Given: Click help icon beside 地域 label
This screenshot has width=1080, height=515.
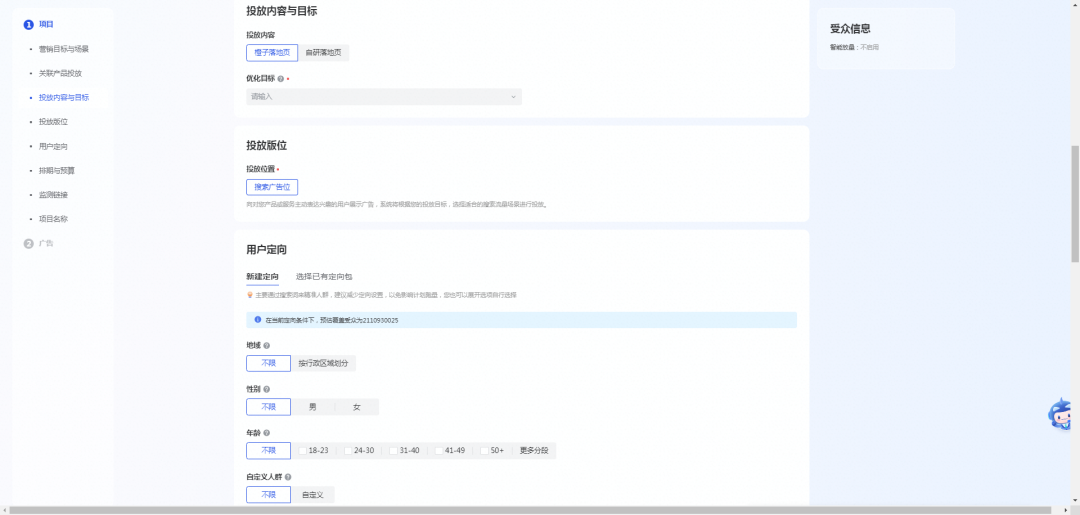Looking at the screenshot, I should (267, 346).
